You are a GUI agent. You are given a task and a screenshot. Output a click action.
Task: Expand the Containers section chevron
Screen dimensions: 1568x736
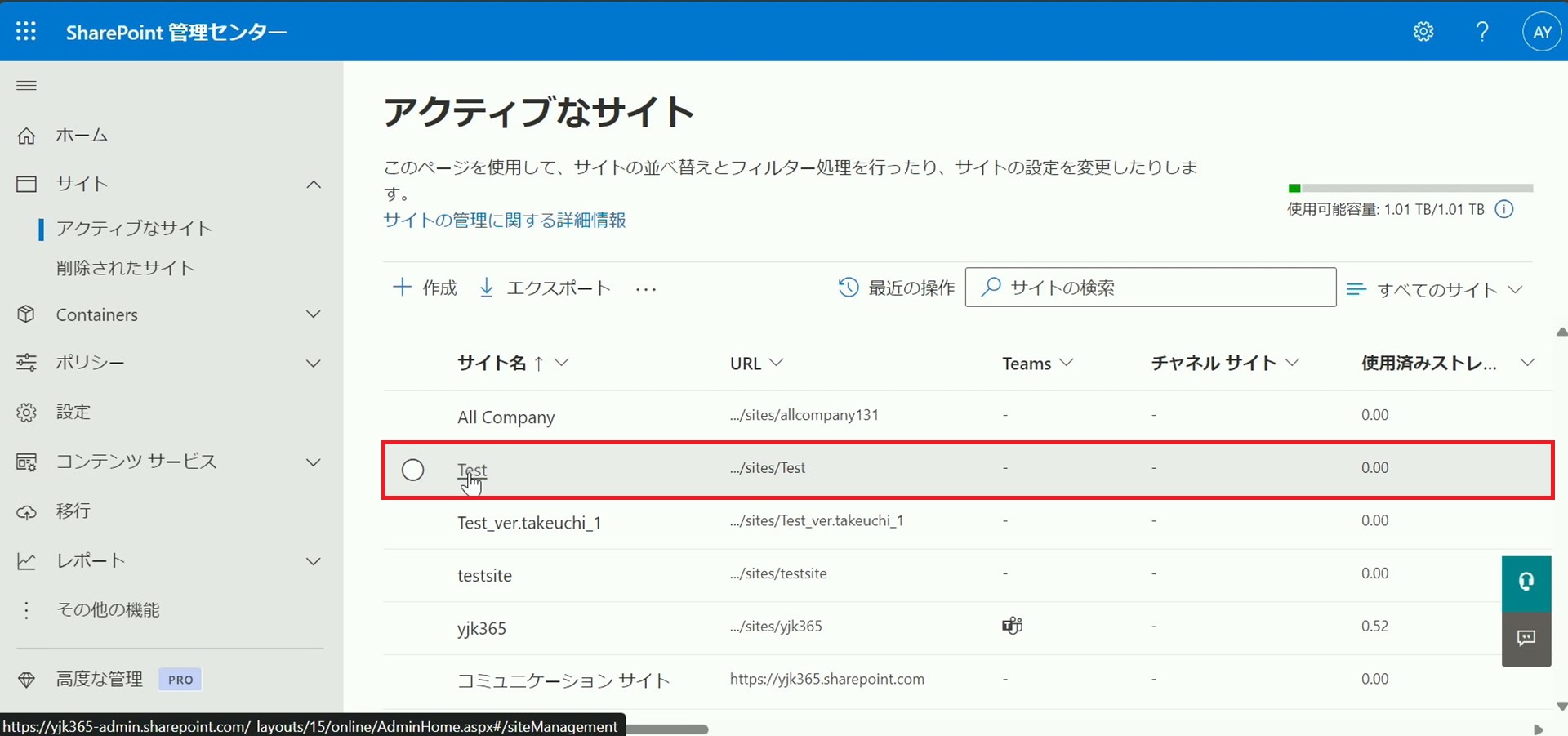314,314
